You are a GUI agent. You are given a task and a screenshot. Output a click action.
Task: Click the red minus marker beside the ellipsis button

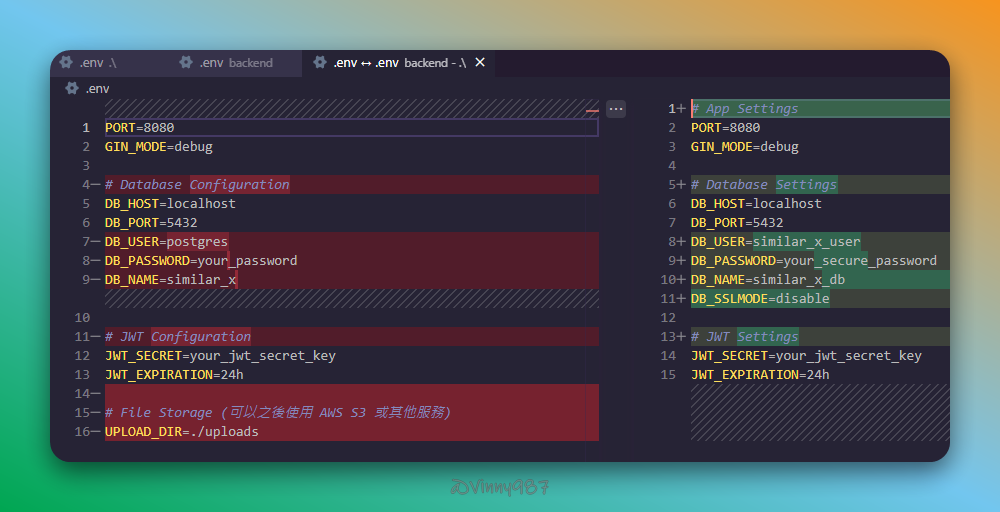(x=592, y=109)
